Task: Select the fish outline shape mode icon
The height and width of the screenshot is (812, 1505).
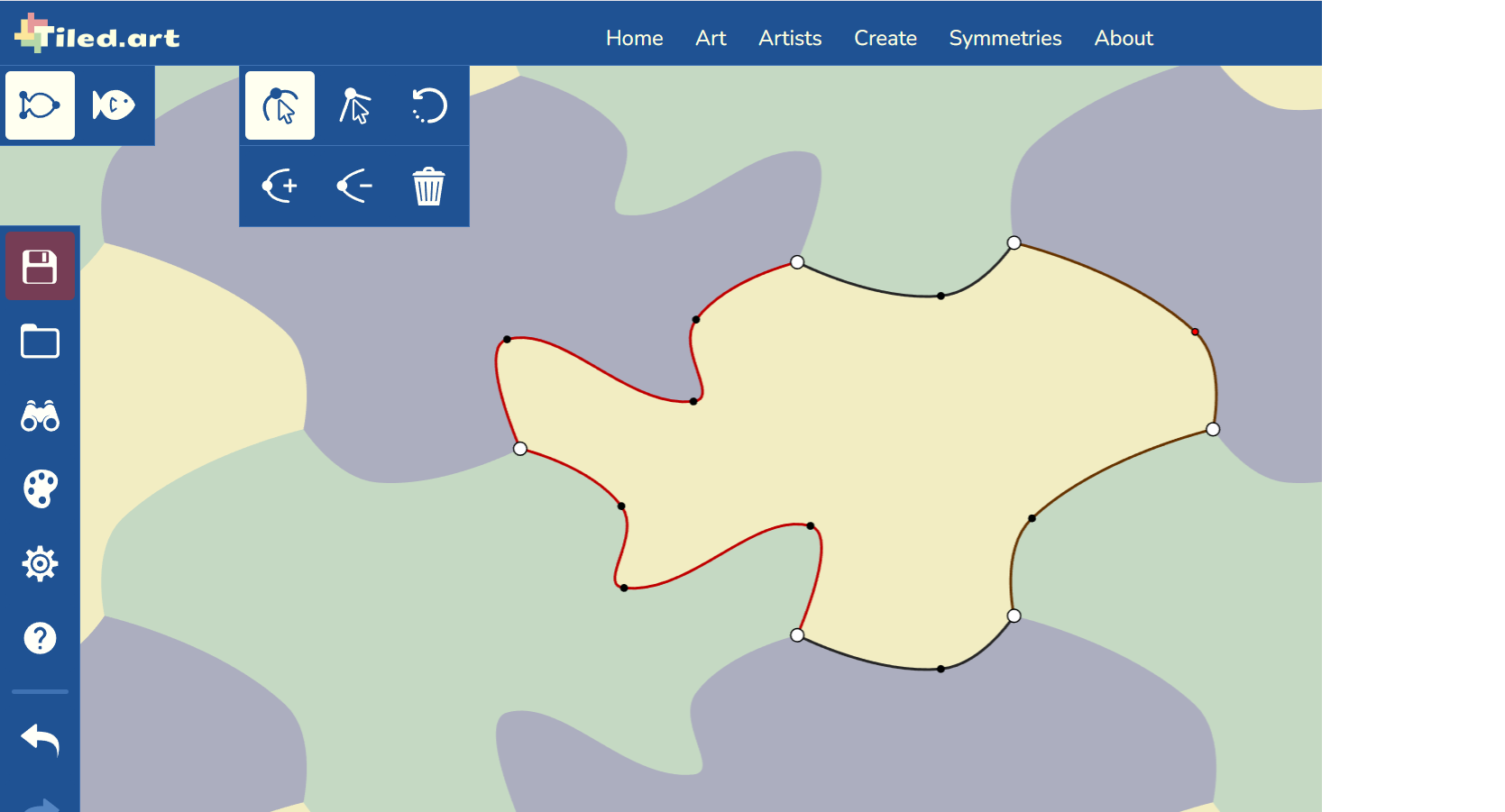Action: (40, 105)
